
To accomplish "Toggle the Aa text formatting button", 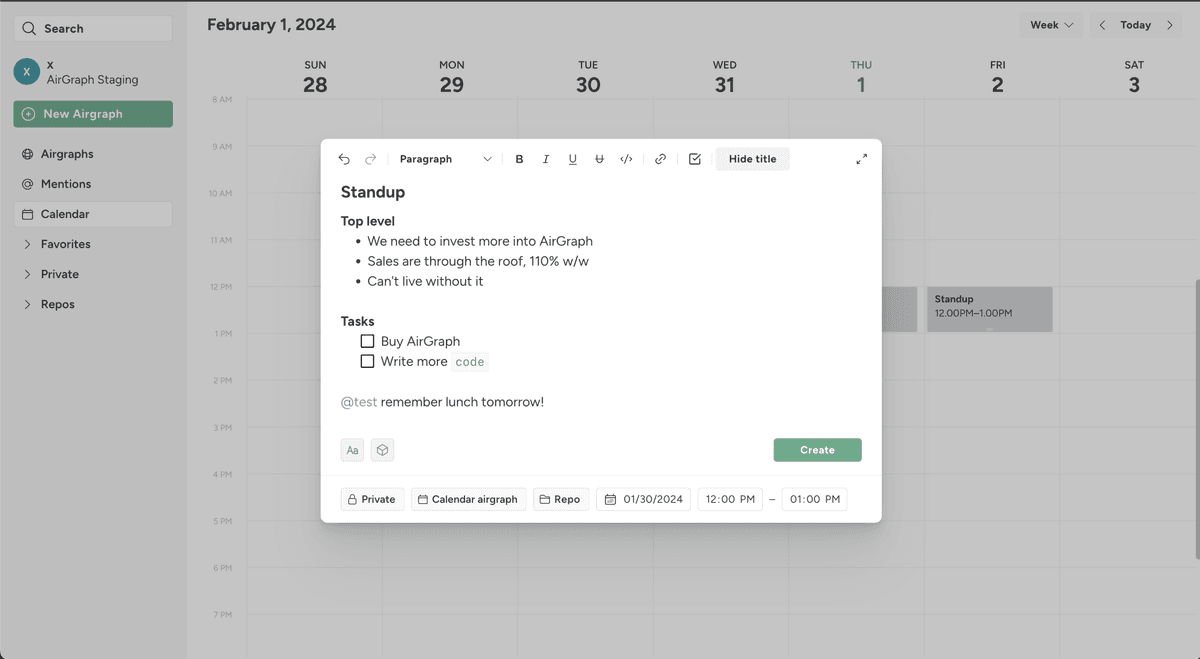I will [x=352, y=450].
